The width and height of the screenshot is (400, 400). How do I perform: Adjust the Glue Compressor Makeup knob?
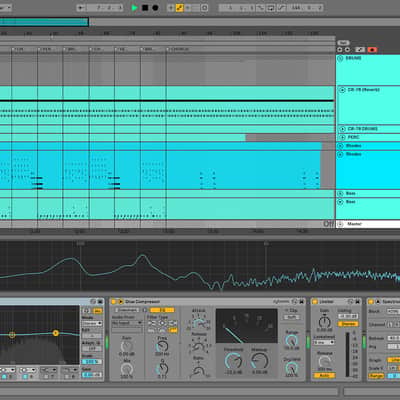[259, 361]
